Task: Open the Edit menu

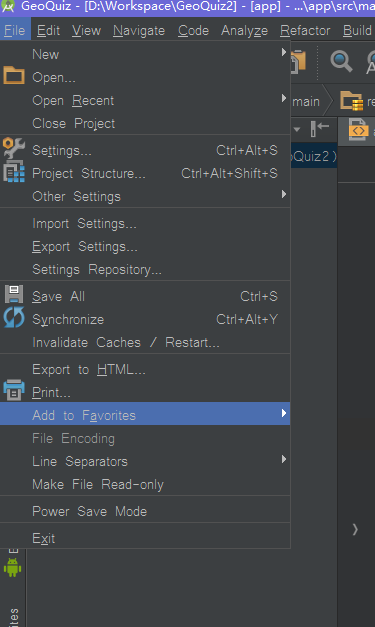Action: (x=48, y=30)
